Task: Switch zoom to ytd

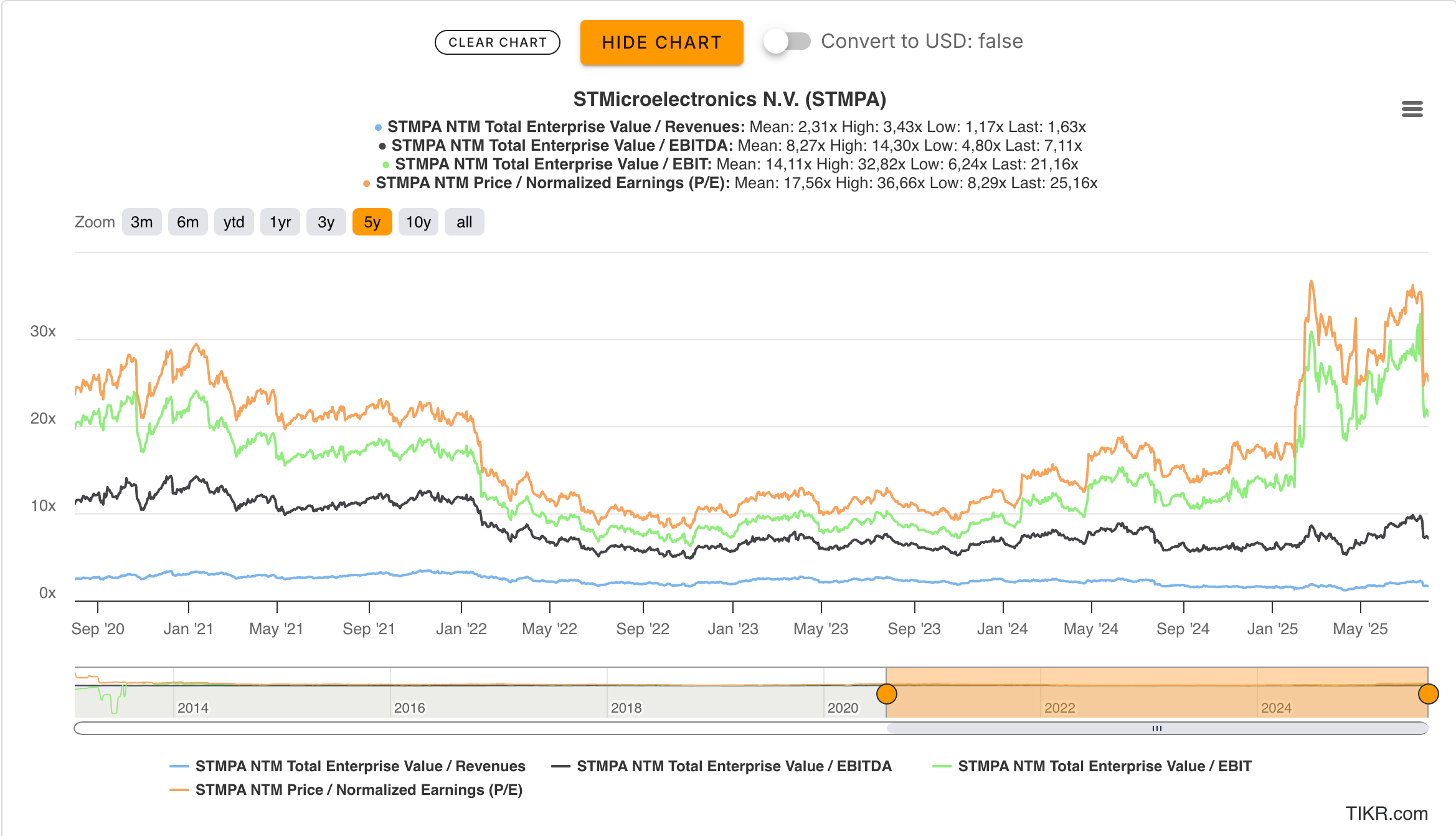Action: pyautogui.click(x=234, y=222)
